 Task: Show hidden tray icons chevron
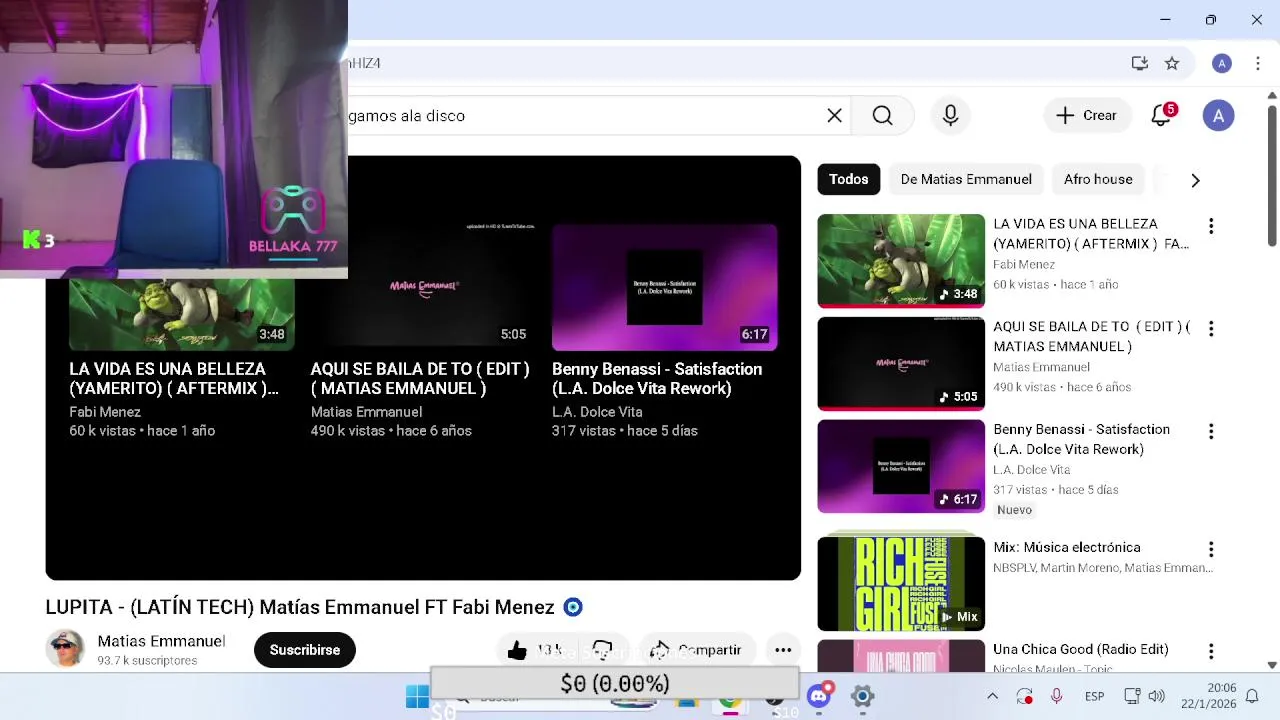coord(992,696)
